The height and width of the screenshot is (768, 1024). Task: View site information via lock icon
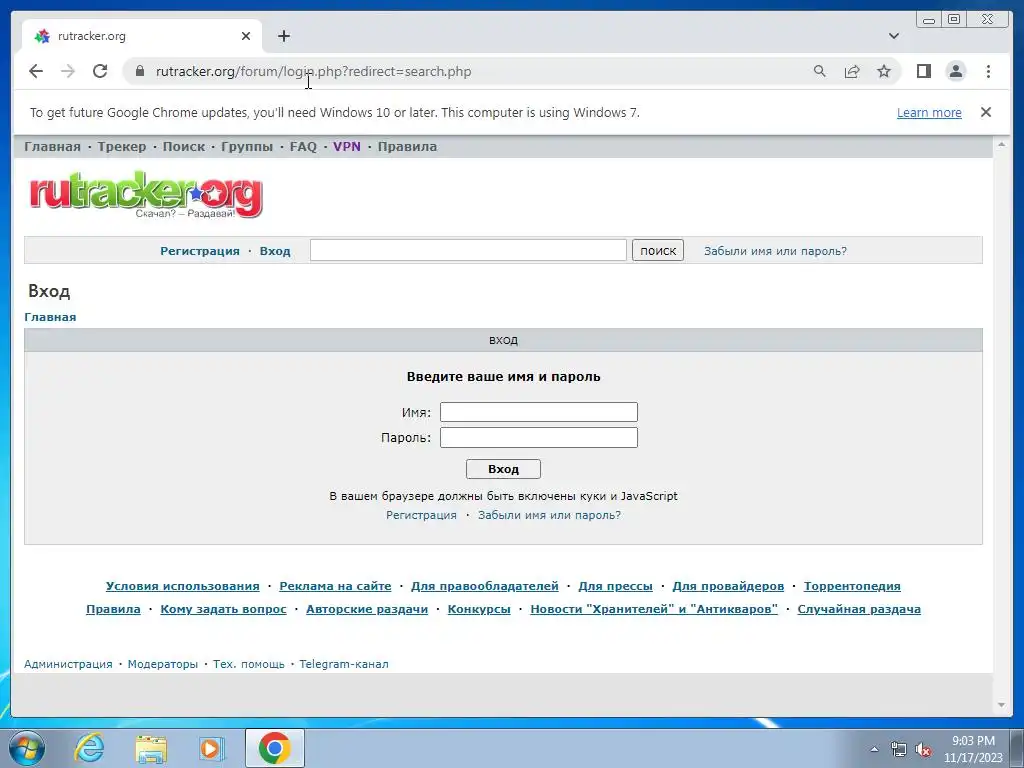(139, 71)
